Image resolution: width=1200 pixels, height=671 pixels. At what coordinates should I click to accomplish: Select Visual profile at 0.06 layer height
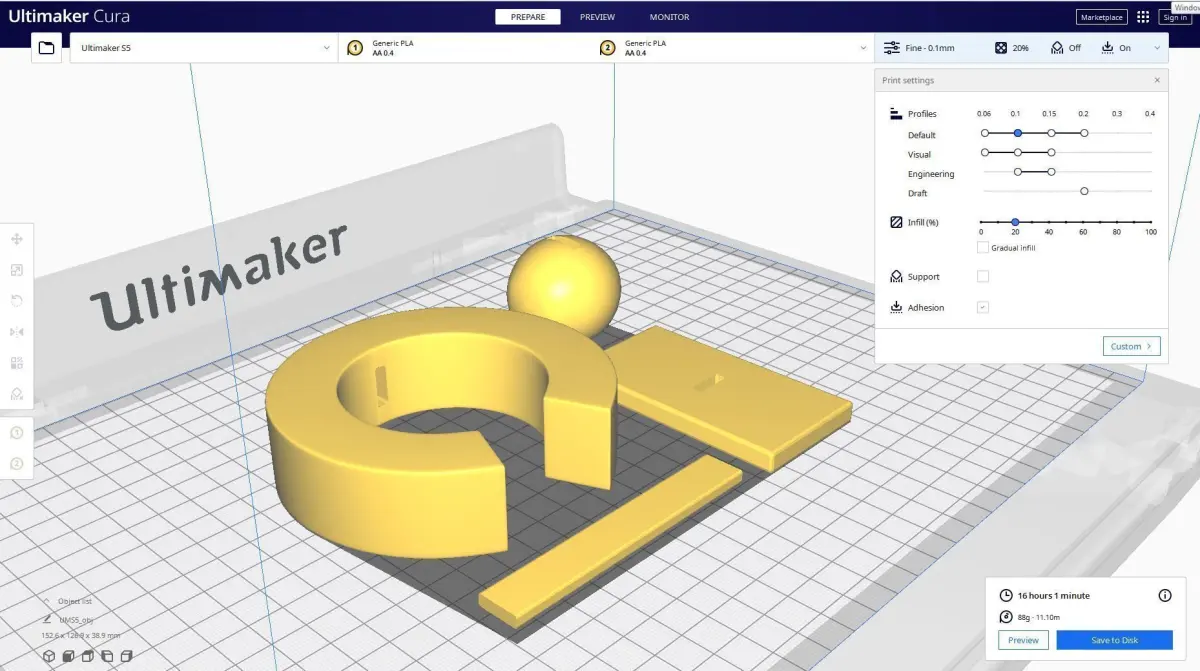click(984, 152)
